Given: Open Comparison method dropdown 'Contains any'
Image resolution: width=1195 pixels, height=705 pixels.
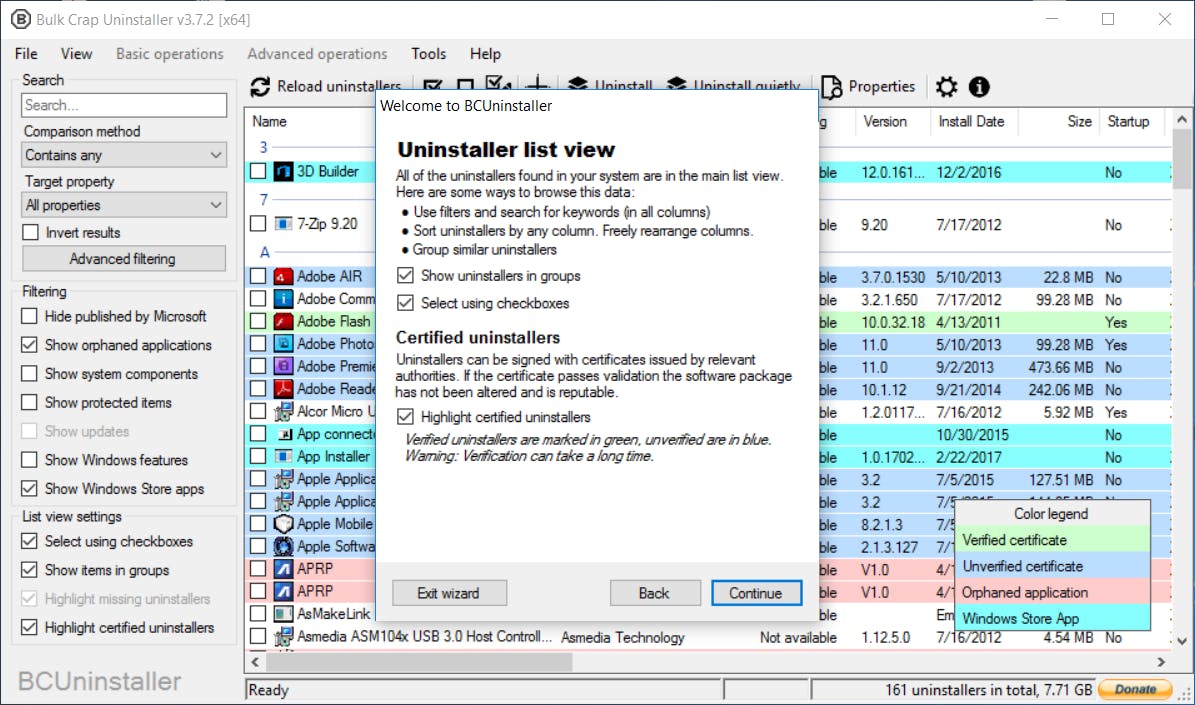Looking at the screenshot, I should click(x=125, y=155).
